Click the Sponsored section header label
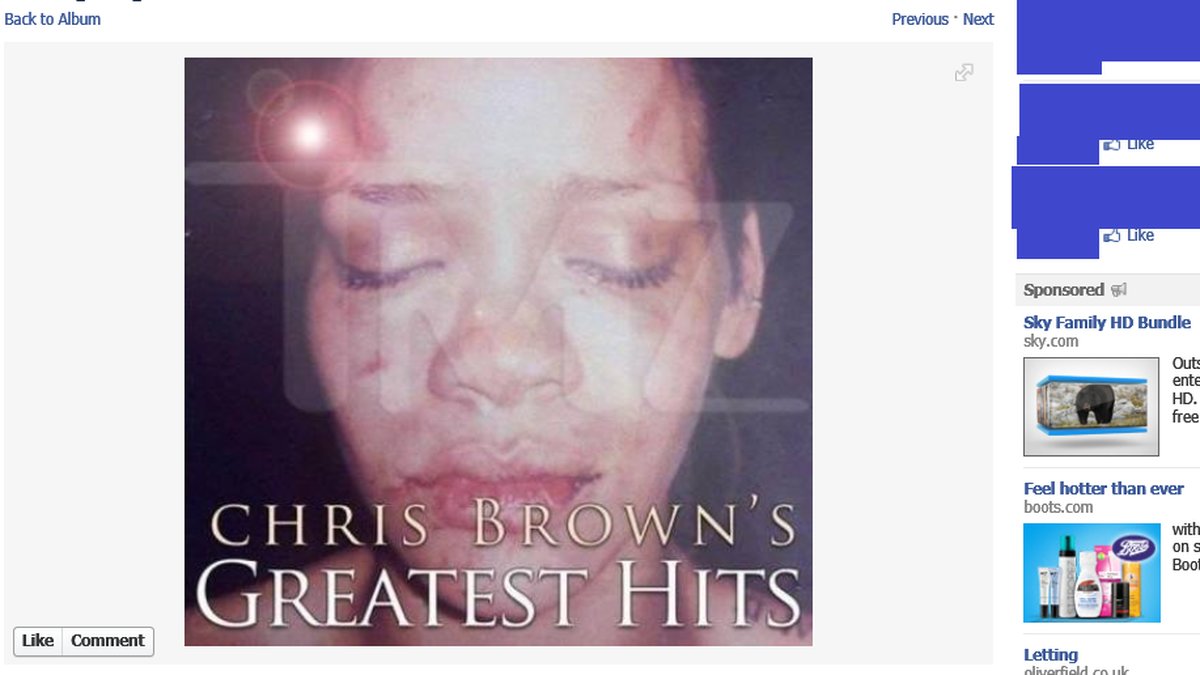Viewport: 1200px width, 675px height. (1064, 290)
